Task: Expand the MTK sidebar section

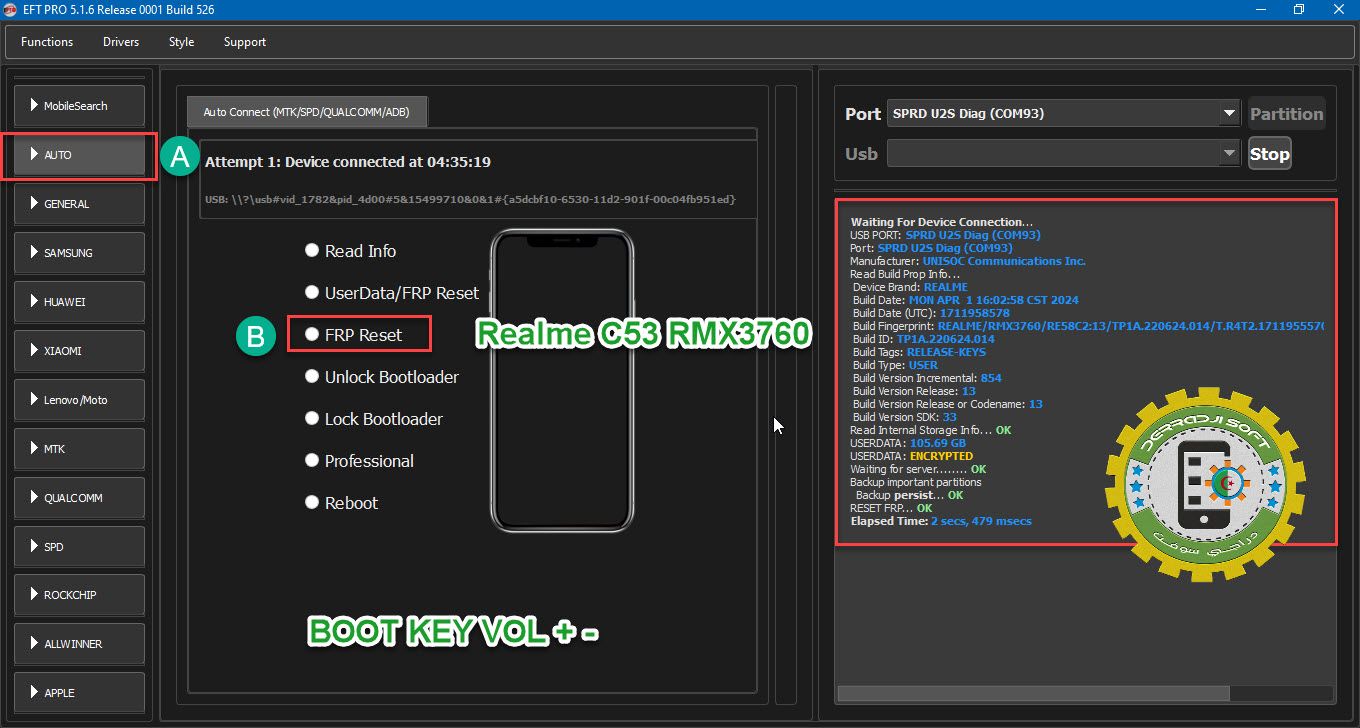Action: (80, 449)
